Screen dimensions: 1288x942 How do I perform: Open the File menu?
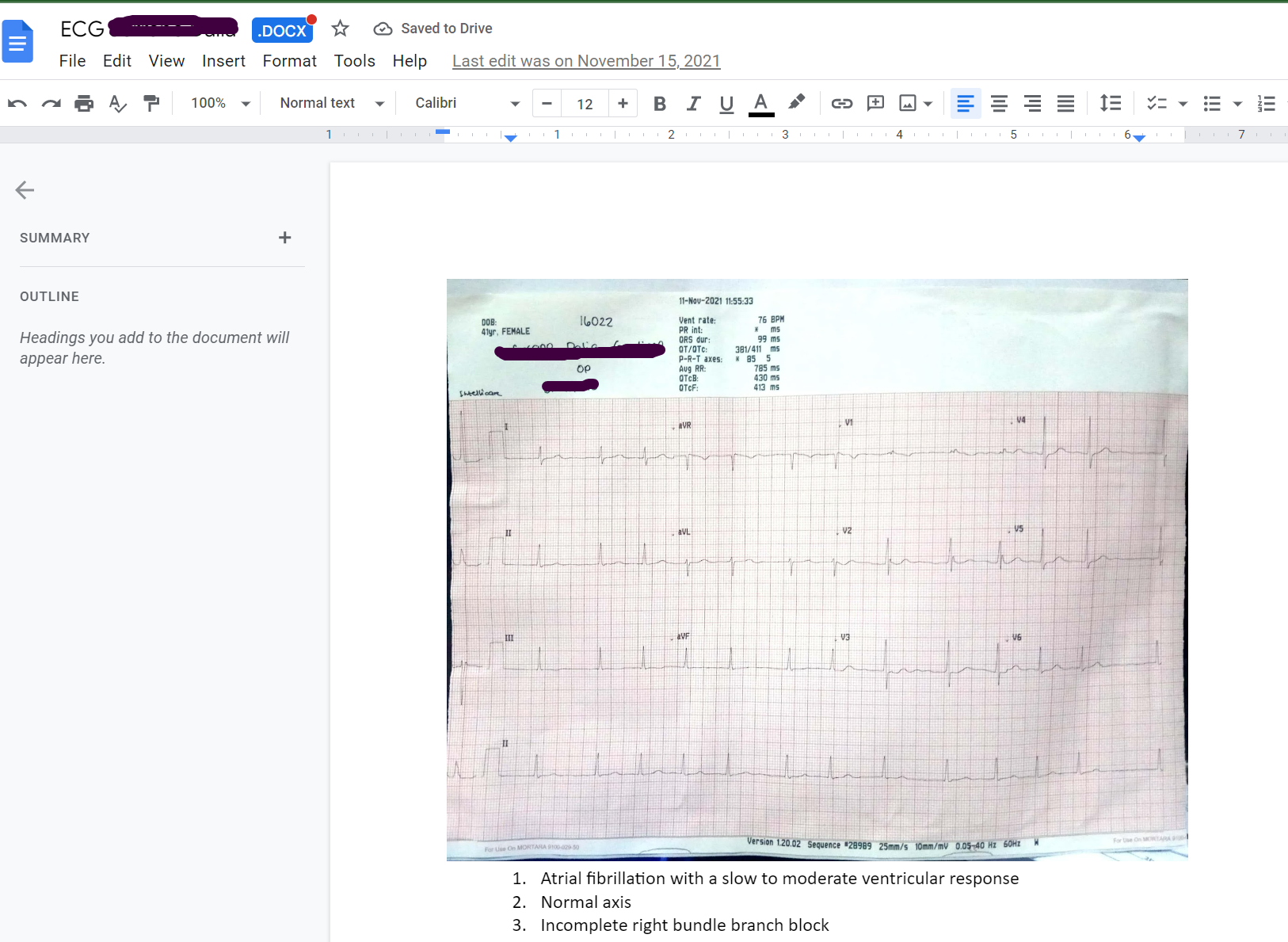(x=72, y=61)
